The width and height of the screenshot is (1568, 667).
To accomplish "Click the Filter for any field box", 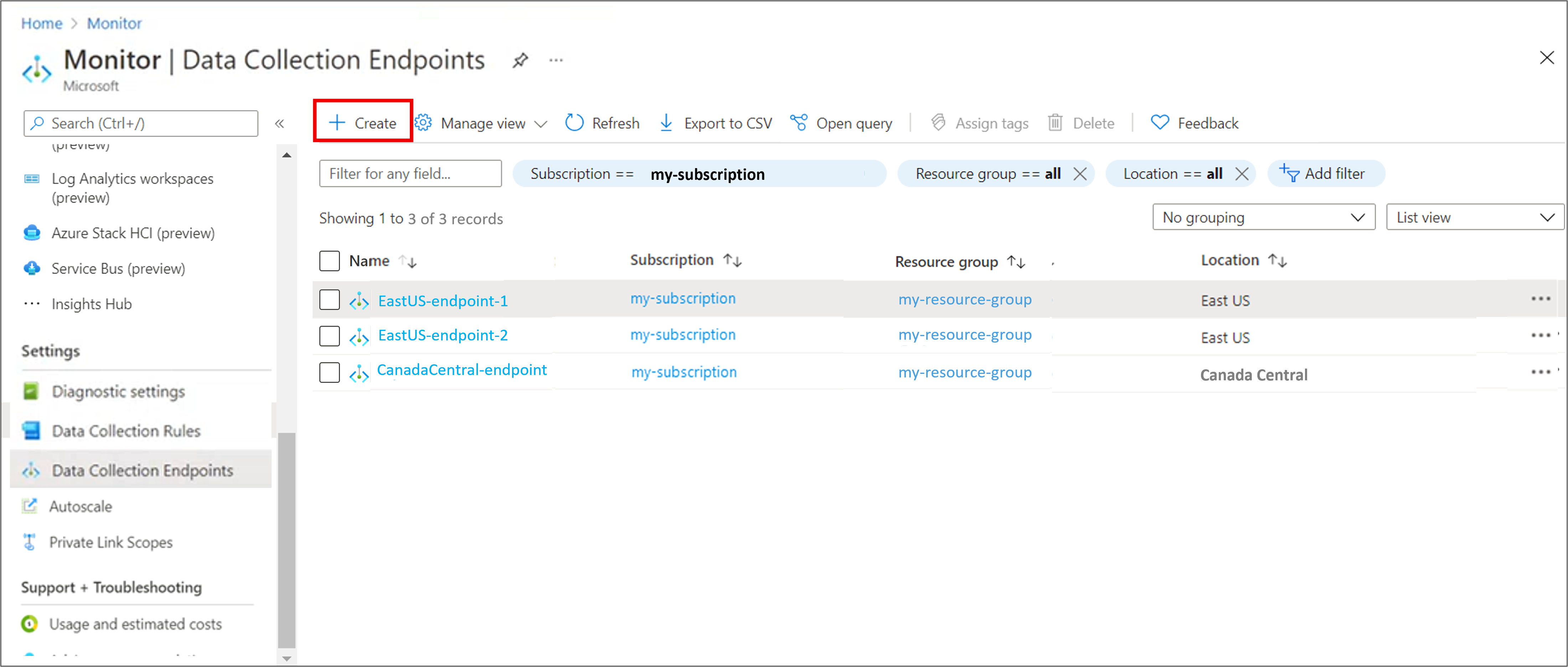I will 410,174.
